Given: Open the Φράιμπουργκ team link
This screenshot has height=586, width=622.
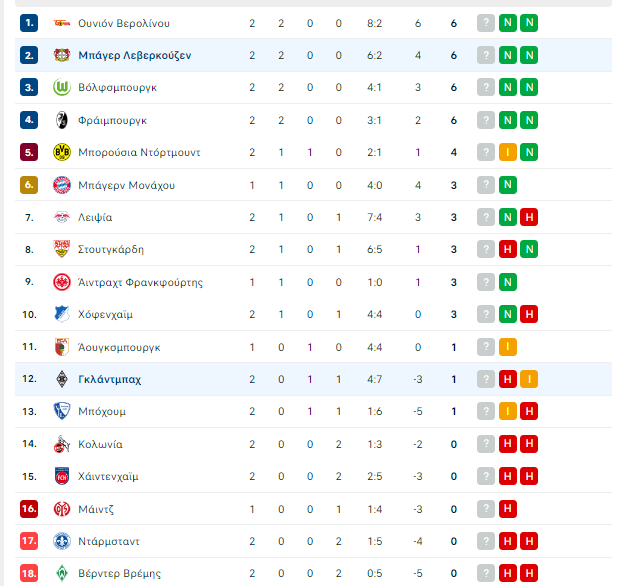Looking at the screenshot, I should point(112,120).
